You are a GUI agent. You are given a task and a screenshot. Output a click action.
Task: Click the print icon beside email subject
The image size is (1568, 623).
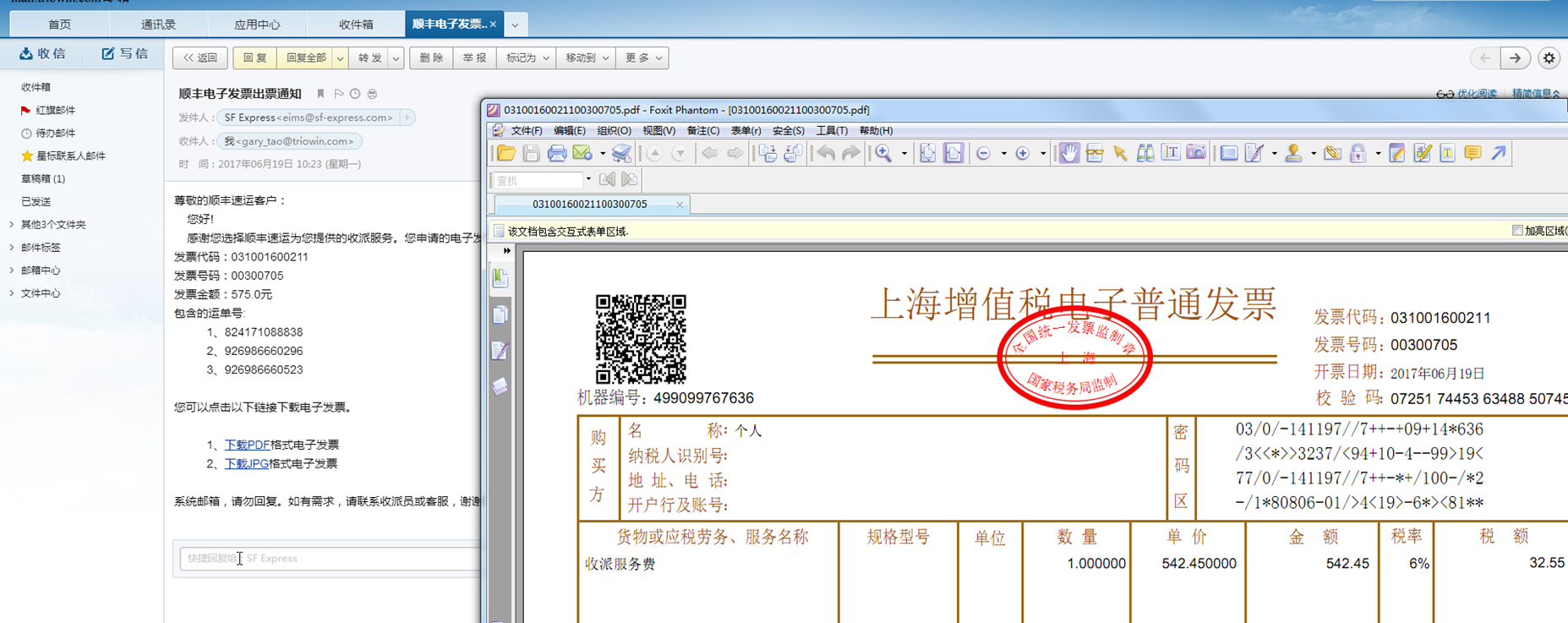372,94
